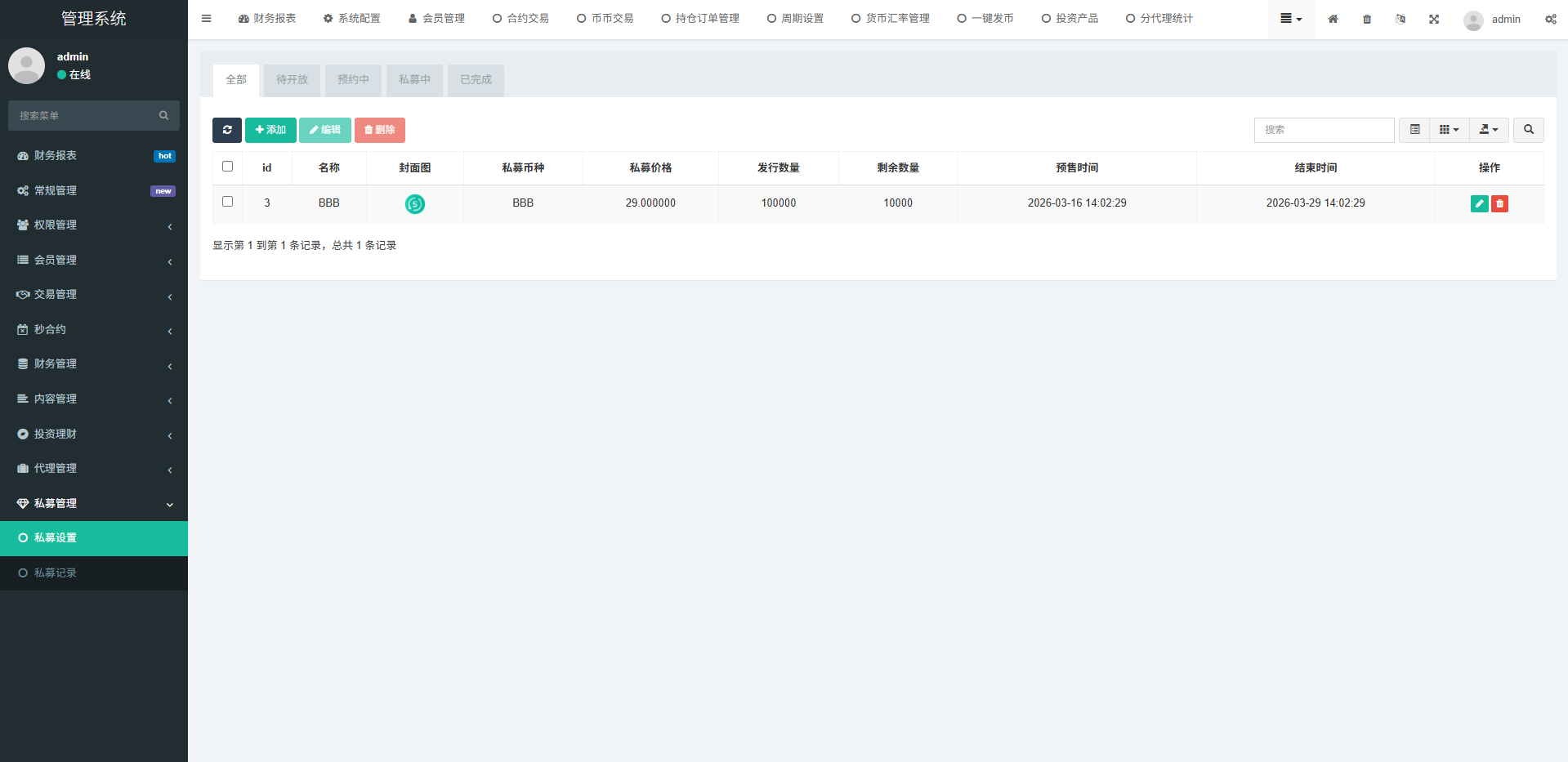
Task: Open the 会员管理 top navigation link
Action: click(x=436, y=19)
